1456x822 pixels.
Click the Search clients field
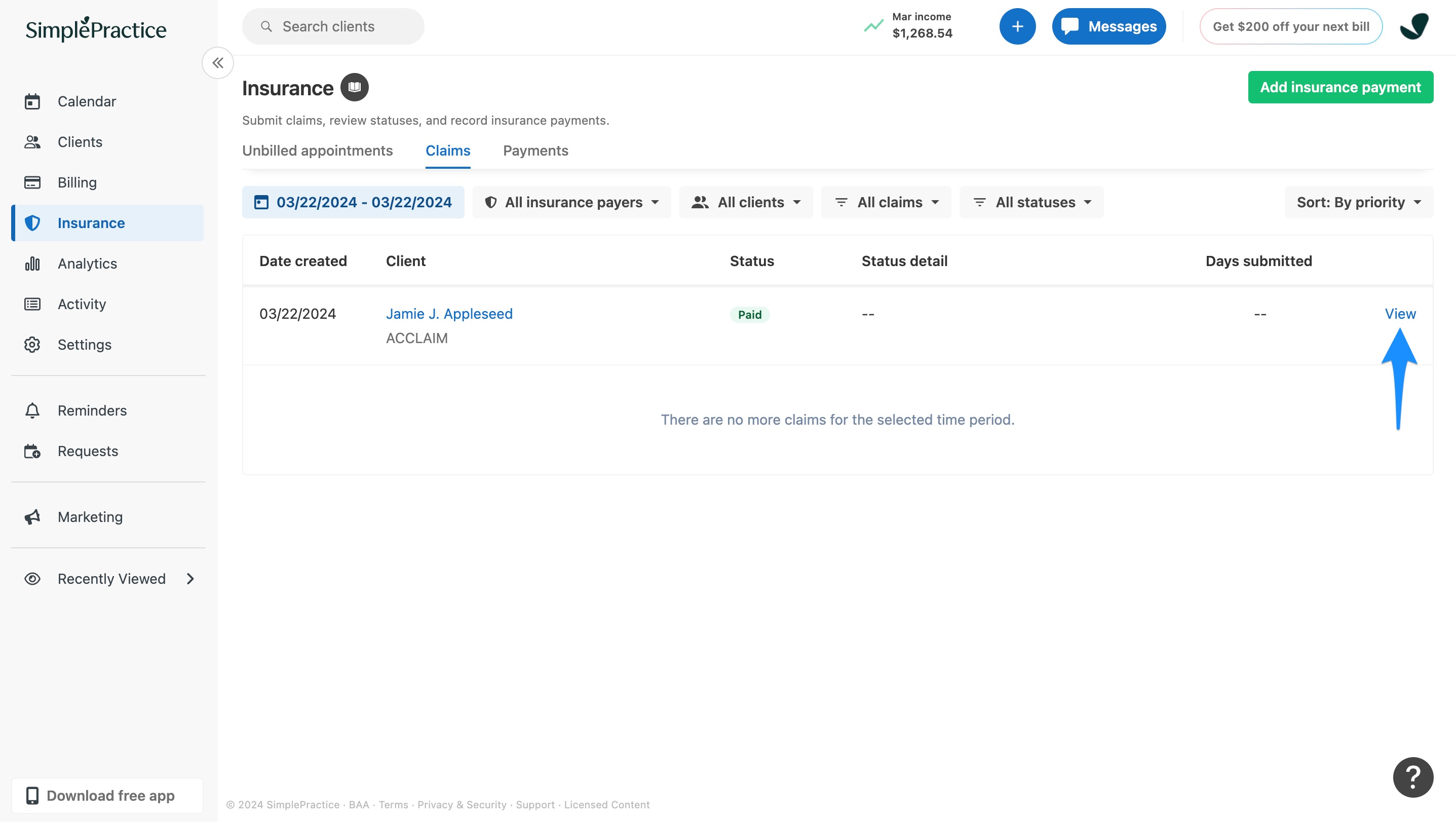(x=333, y=26)
